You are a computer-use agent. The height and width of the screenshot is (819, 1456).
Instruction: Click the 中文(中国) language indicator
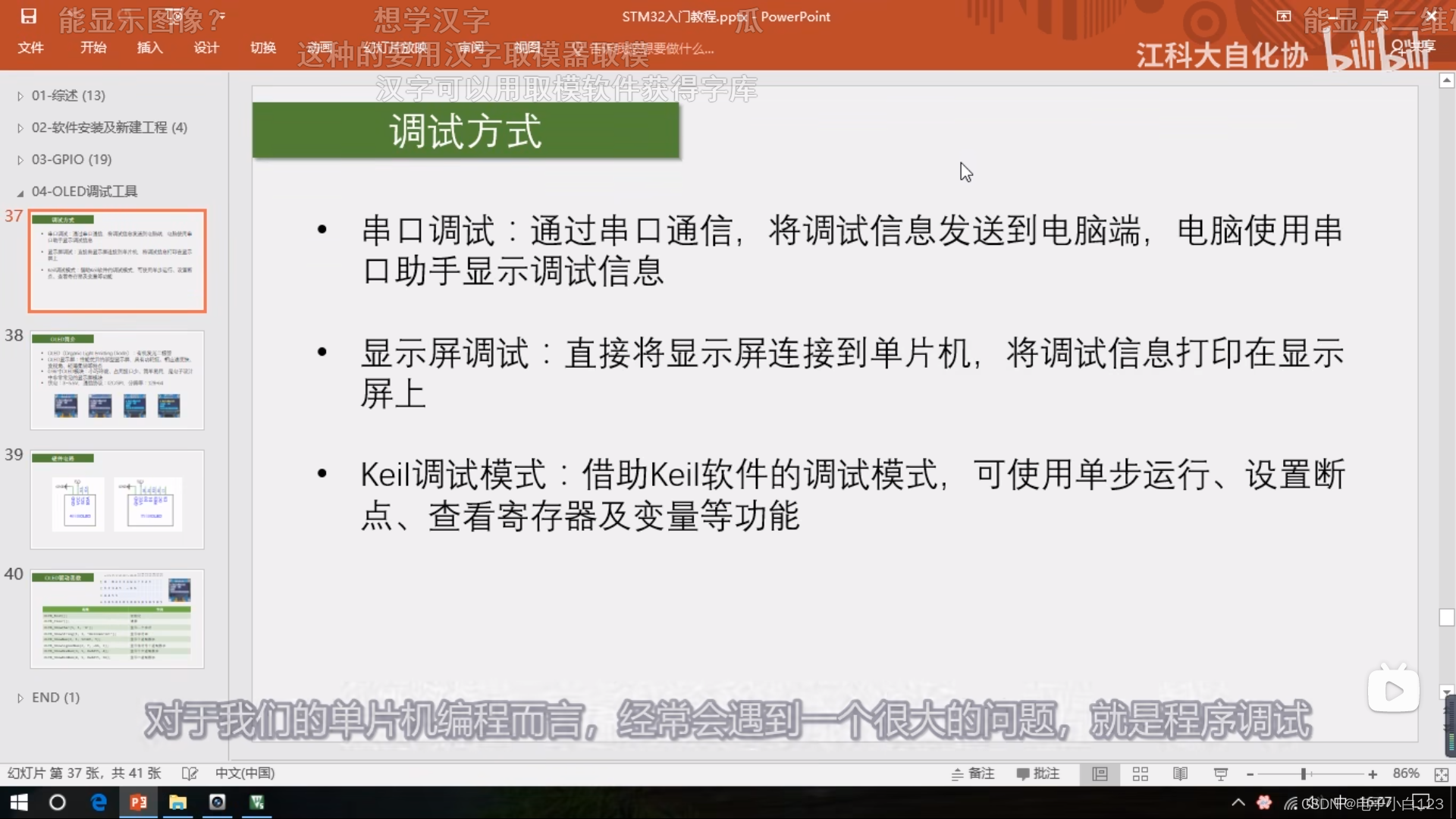pyautogui.click(x=244, y=773)
